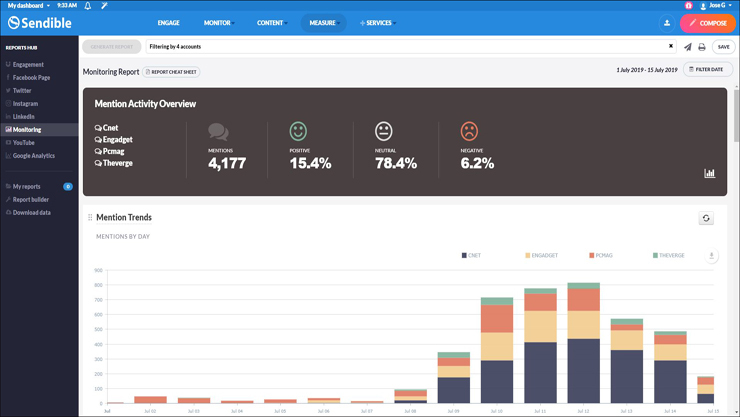Open the notifications bell icon

pyautogui.click(x=88, y=6)
